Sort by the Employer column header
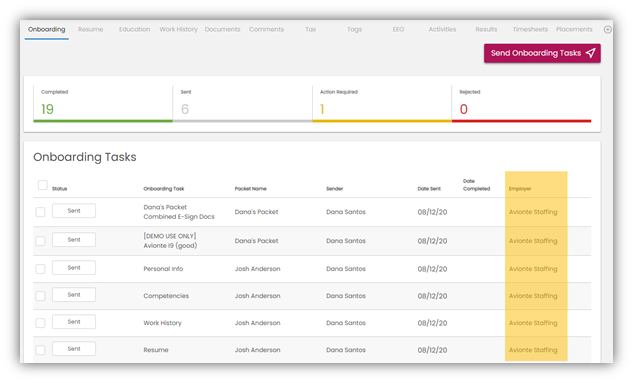 [x=520, y=188]
